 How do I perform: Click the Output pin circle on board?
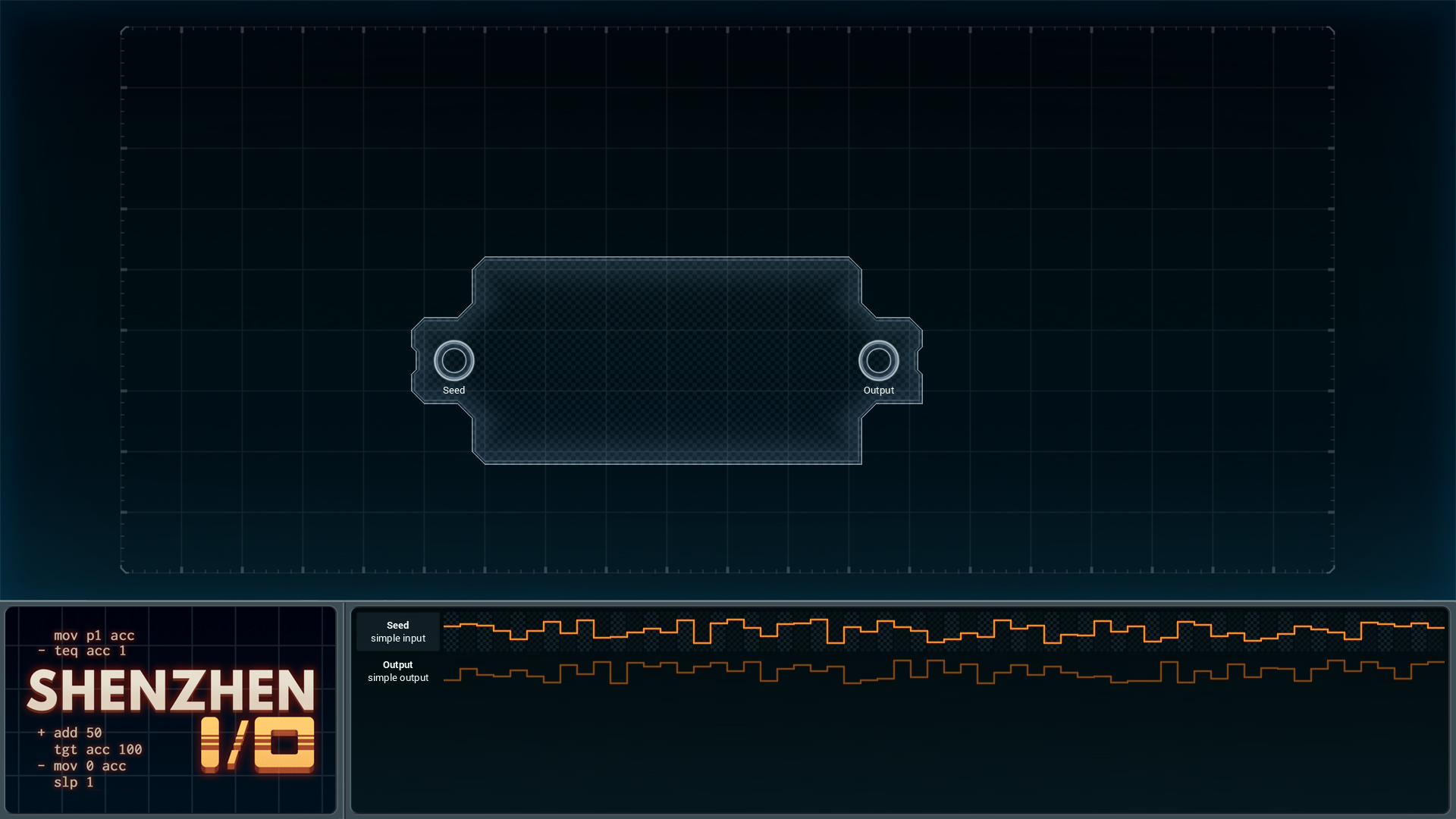[878, 360]
